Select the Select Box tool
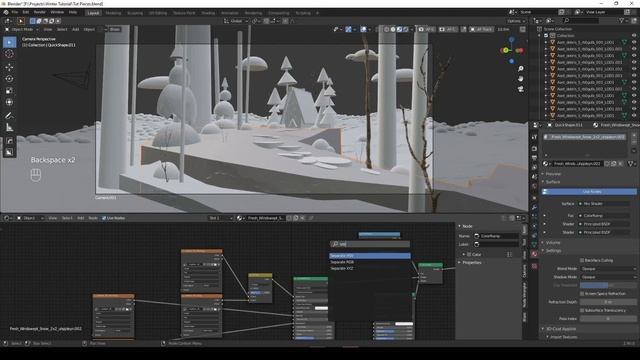640x360 pixels. tap(9, 42)
